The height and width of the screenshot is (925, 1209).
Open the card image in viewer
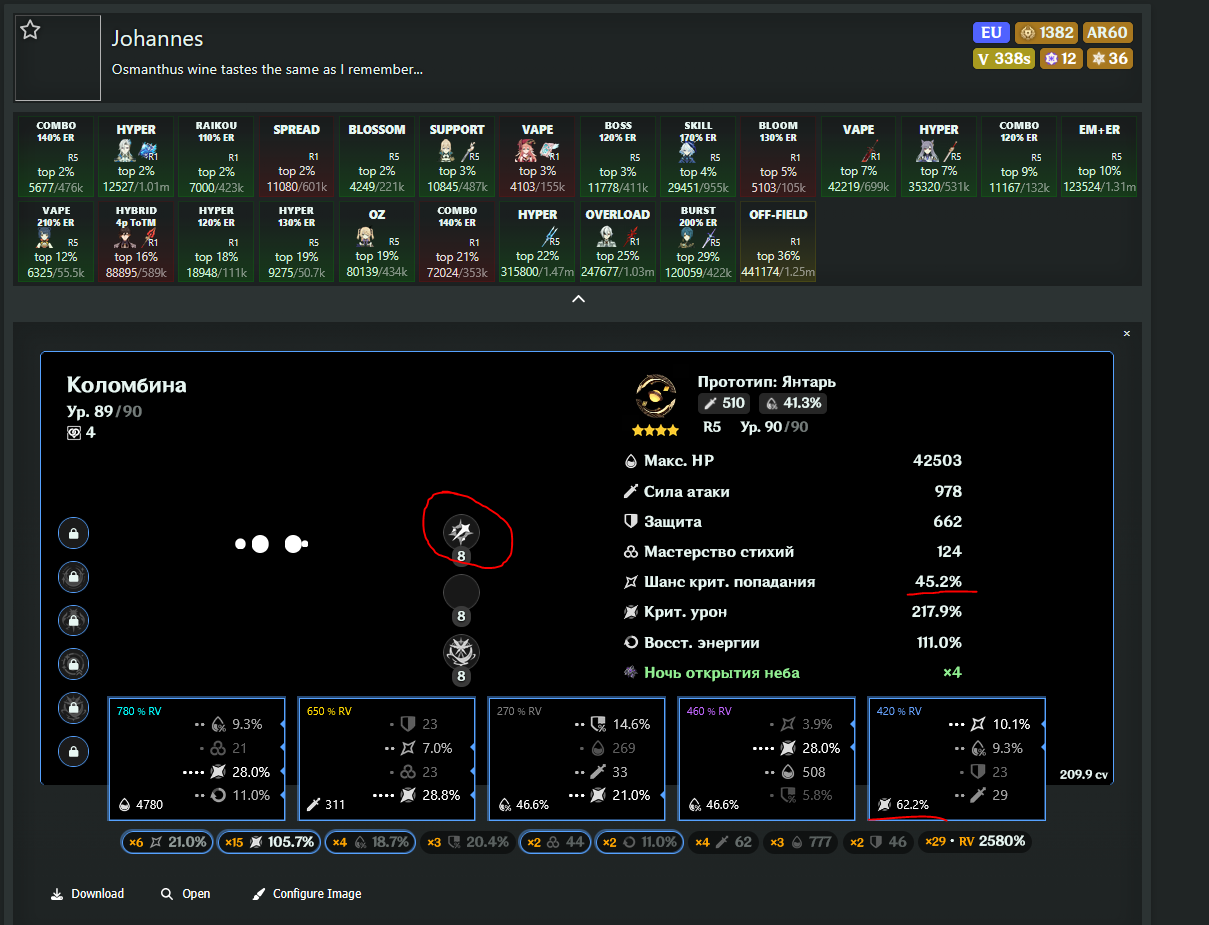185,894
